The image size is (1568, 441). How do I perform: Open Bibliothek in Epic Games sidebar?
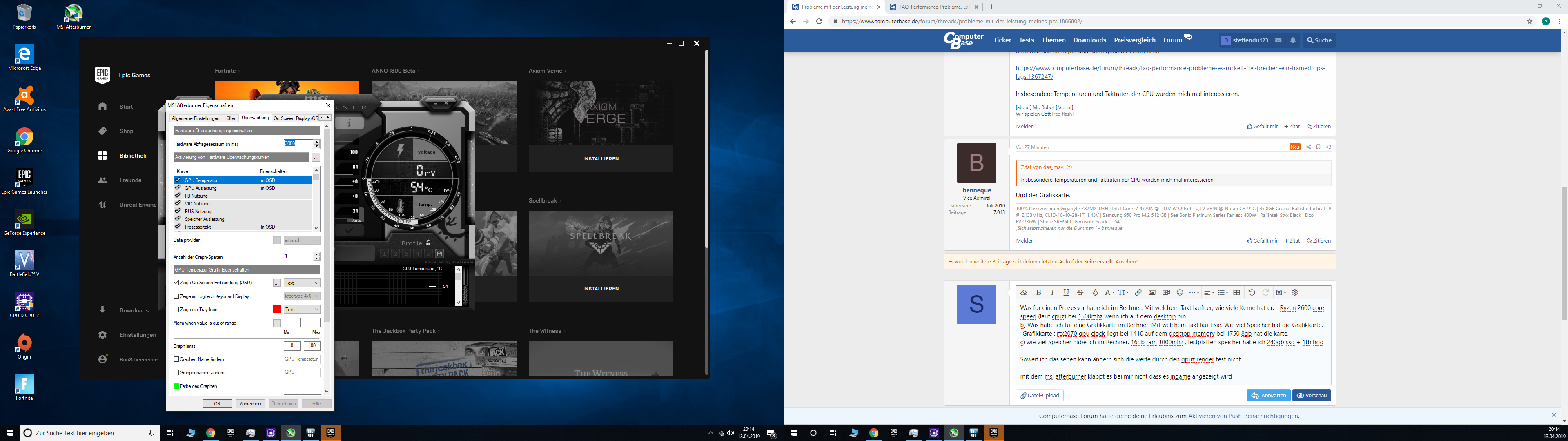pos(133,156)
